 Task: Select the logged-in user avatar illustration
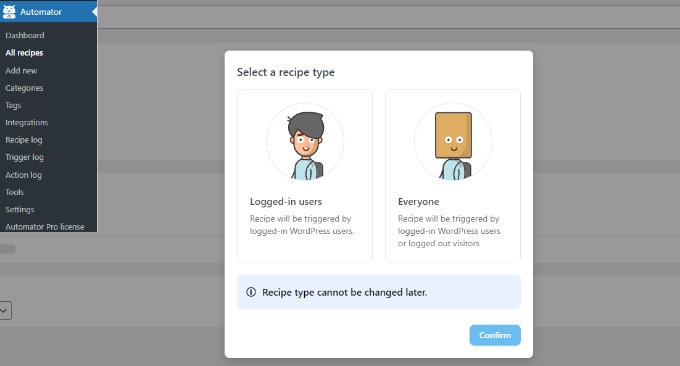[x=305, y=141]
